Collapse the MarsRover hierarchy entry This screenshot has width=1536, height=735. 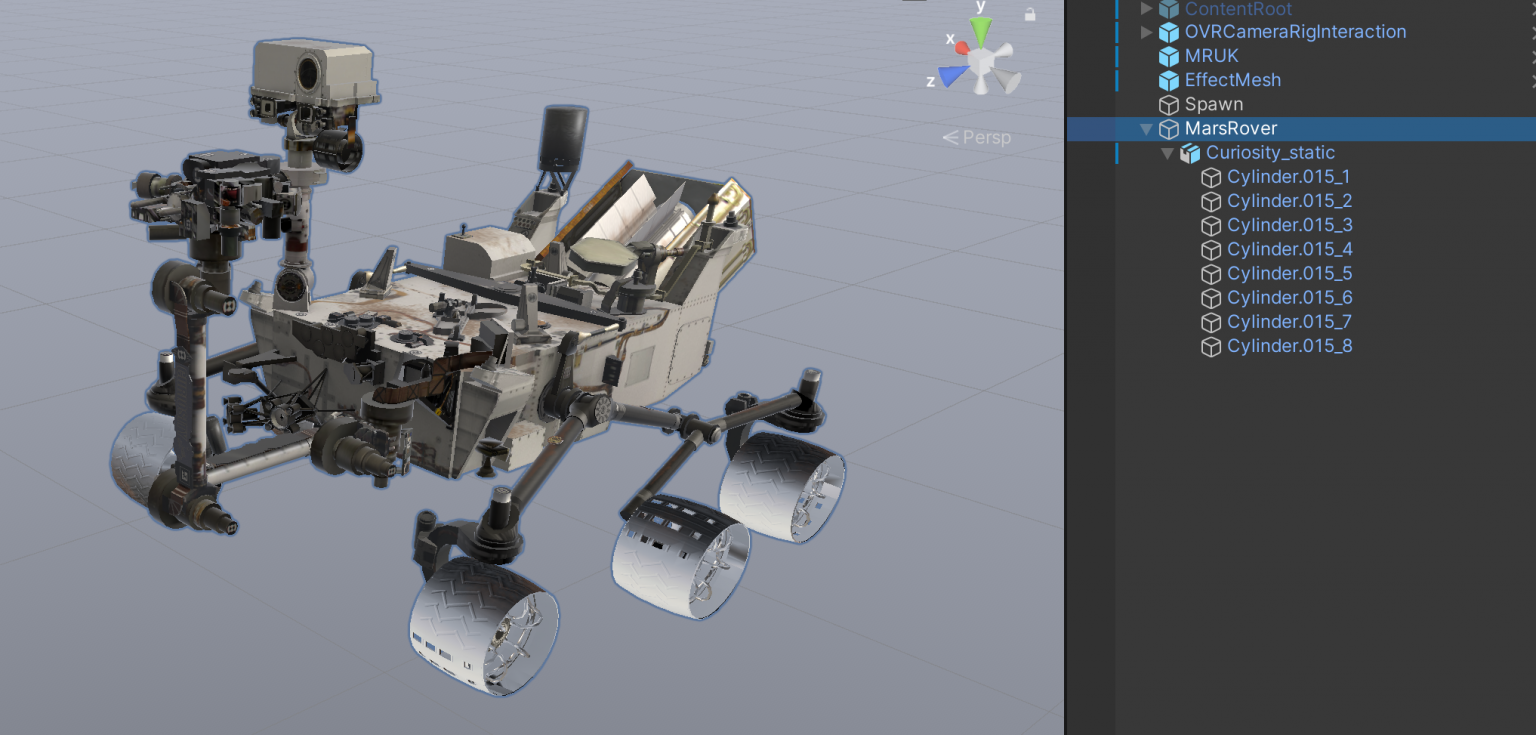(1146, 128)
